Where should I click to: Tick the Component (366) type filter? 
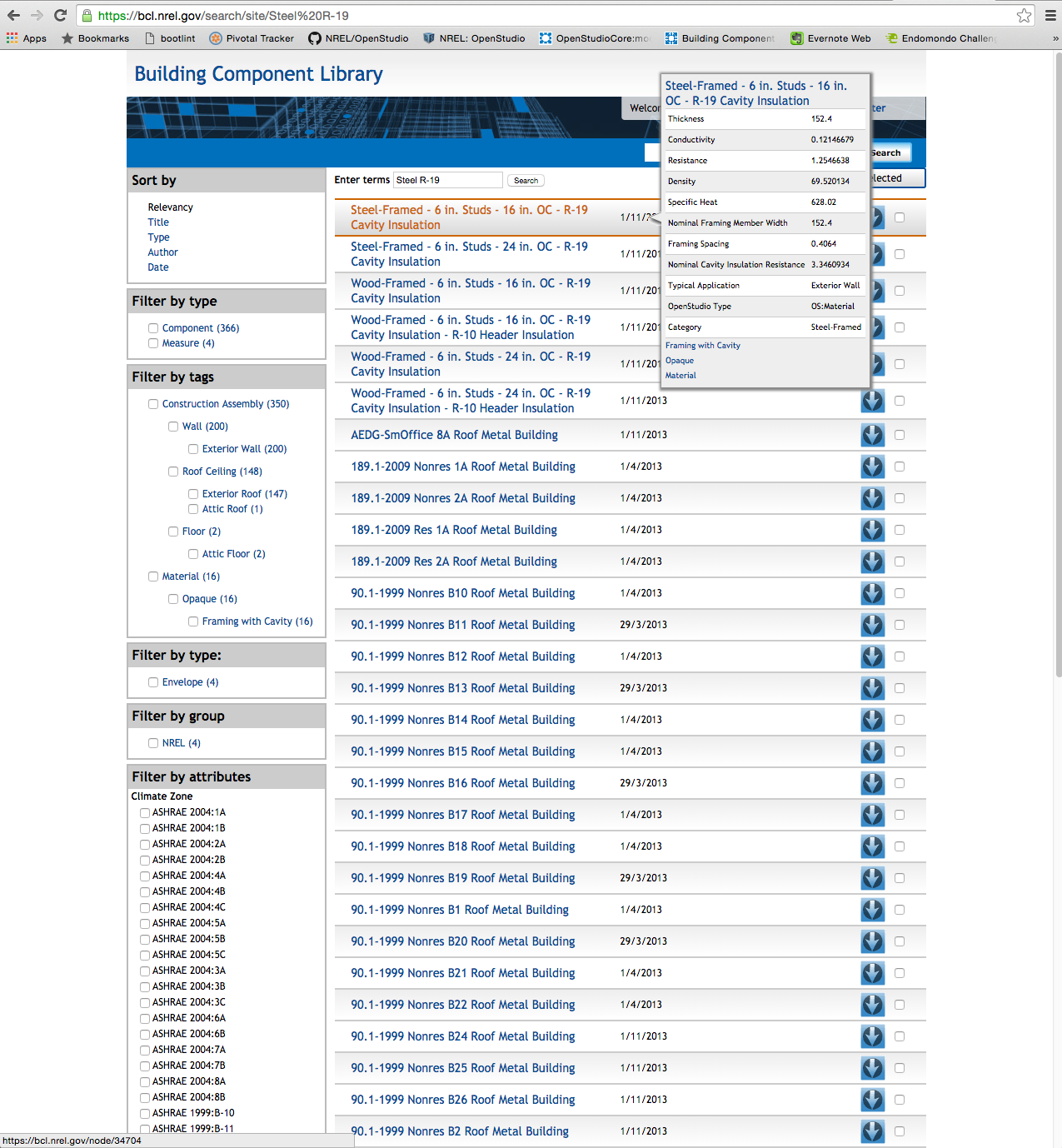153,328
